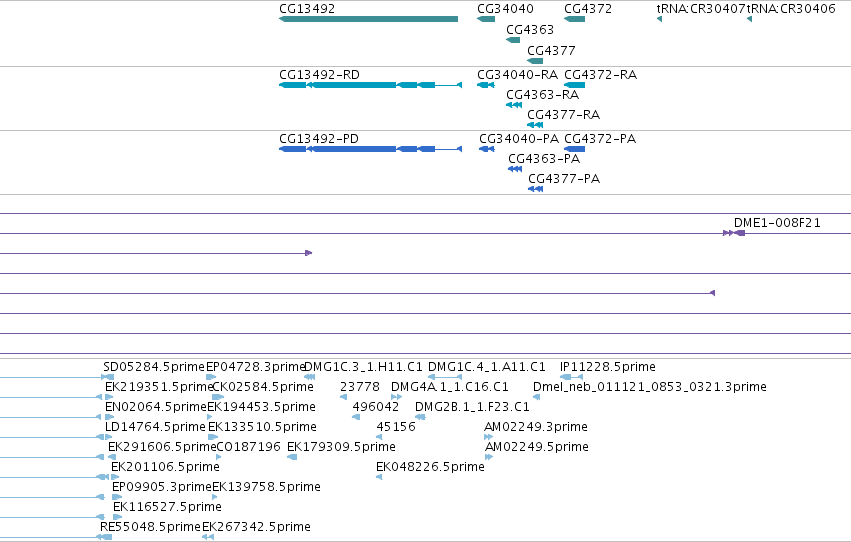Select the EP09905.3prime label
851x542 pixels.
pos(162,487)
